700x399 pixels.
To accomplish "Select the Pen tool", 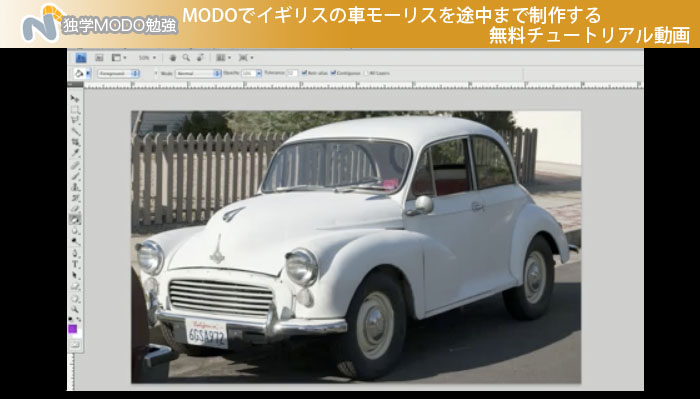I will [75, 253].
